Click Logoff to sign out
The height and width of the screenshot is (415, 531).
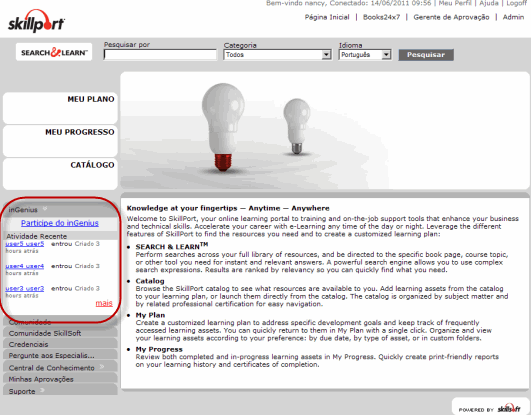(516, 3)
